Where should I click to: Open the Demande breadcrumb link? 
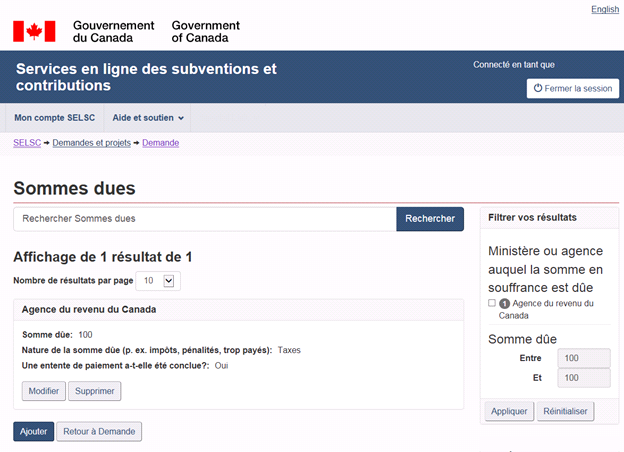coord(160,144)
